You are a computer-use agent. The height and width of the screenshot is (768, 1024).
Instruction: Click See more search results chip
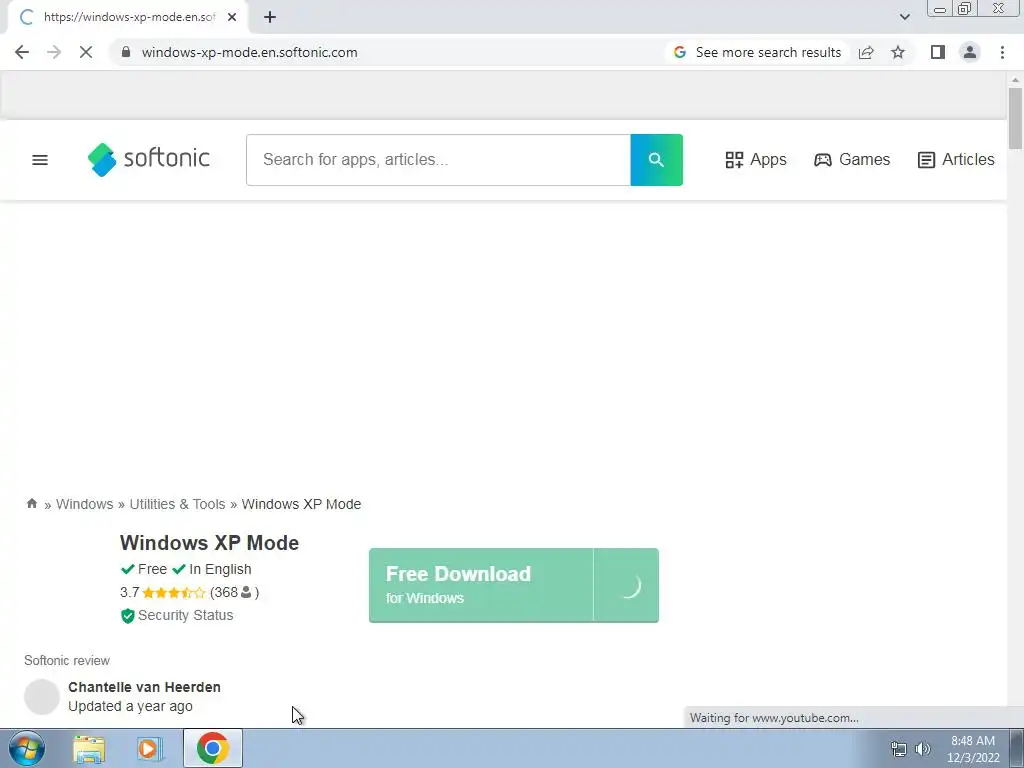[x=758, y=52]
